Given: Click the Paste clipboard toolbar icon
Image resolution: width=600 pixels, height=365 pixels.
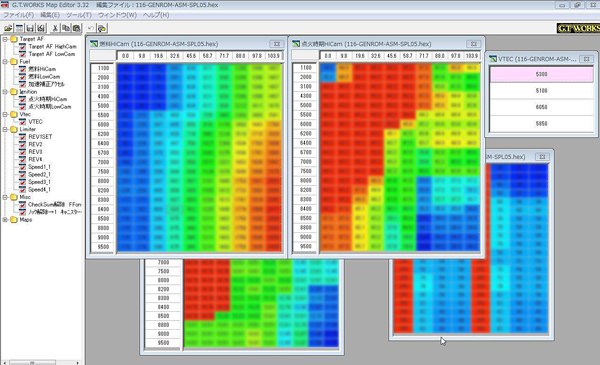Looking at the screenshot, I should point(77,28).
